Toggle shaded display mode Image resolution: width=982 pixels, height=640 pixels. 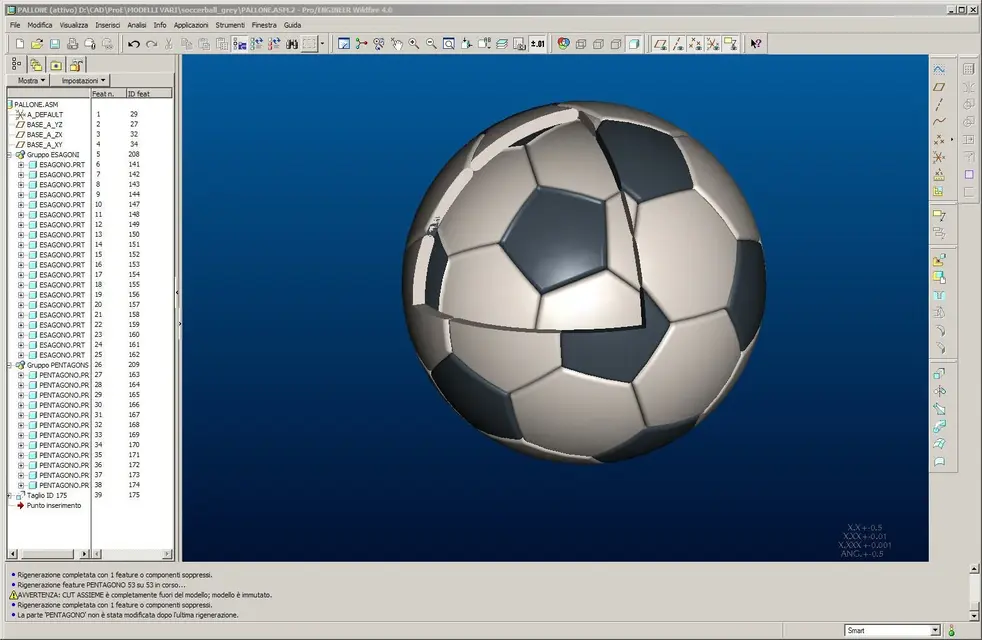(634, 44)
